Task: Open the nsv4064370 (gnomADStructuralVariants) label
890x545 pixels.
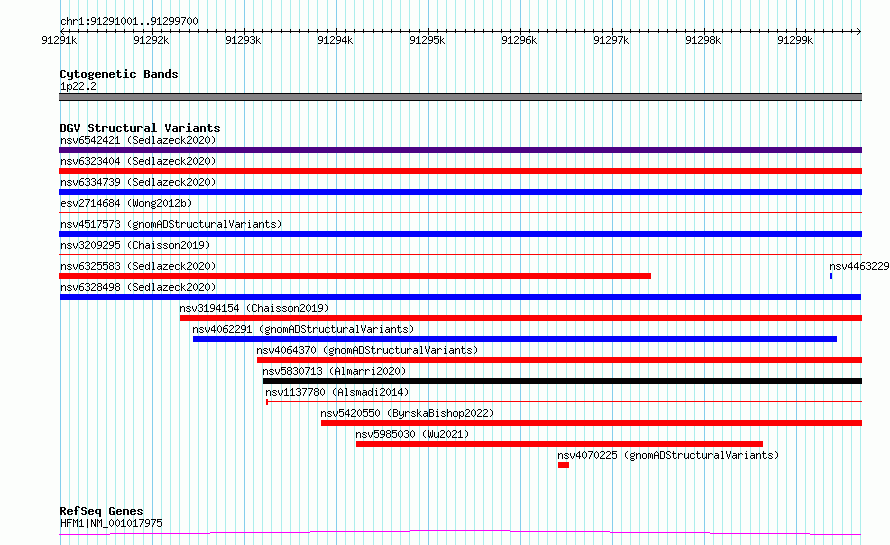Action: pyautogui.click(x=367, y=350)
